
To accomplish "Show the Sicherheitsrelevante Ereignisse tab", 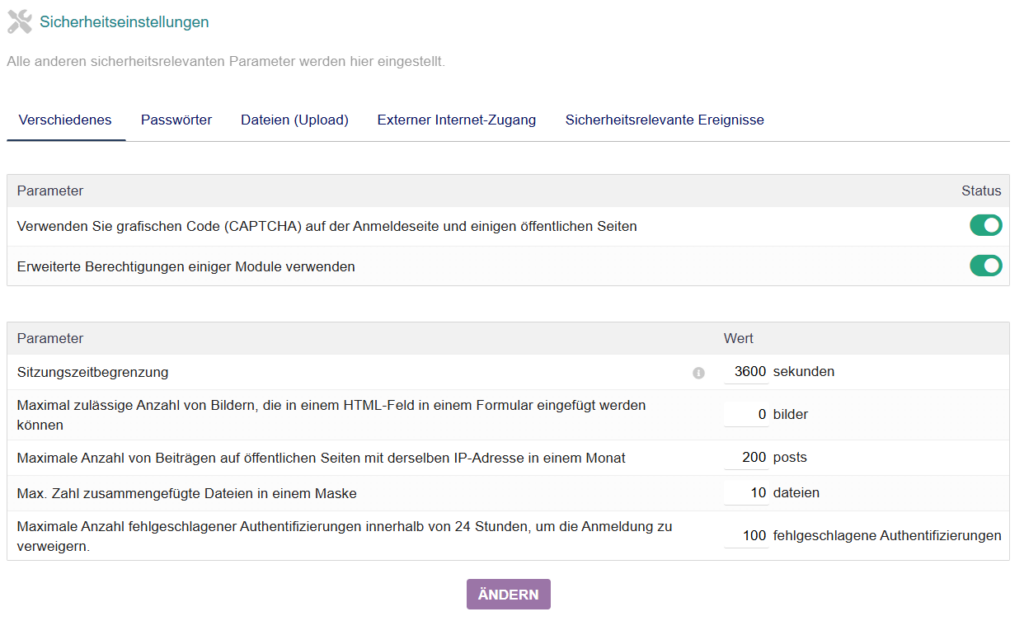I will click(x=664, y=120).
